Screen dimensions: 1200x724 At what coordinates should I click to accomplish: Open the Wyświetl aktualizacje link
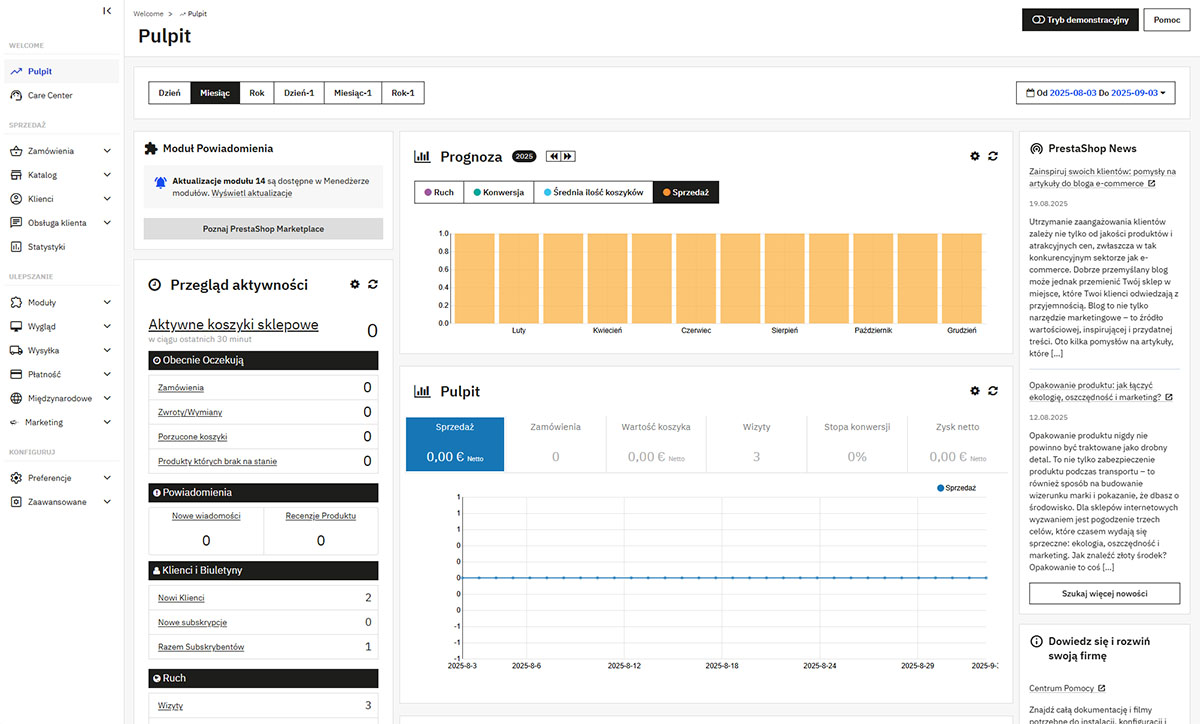(252, 193)
